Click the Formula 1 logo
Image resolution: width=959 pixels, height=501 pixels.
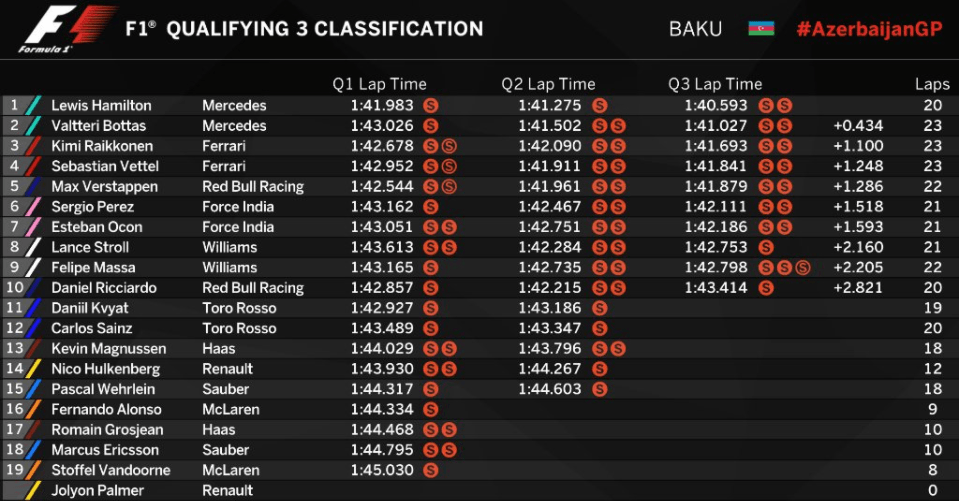66,29
